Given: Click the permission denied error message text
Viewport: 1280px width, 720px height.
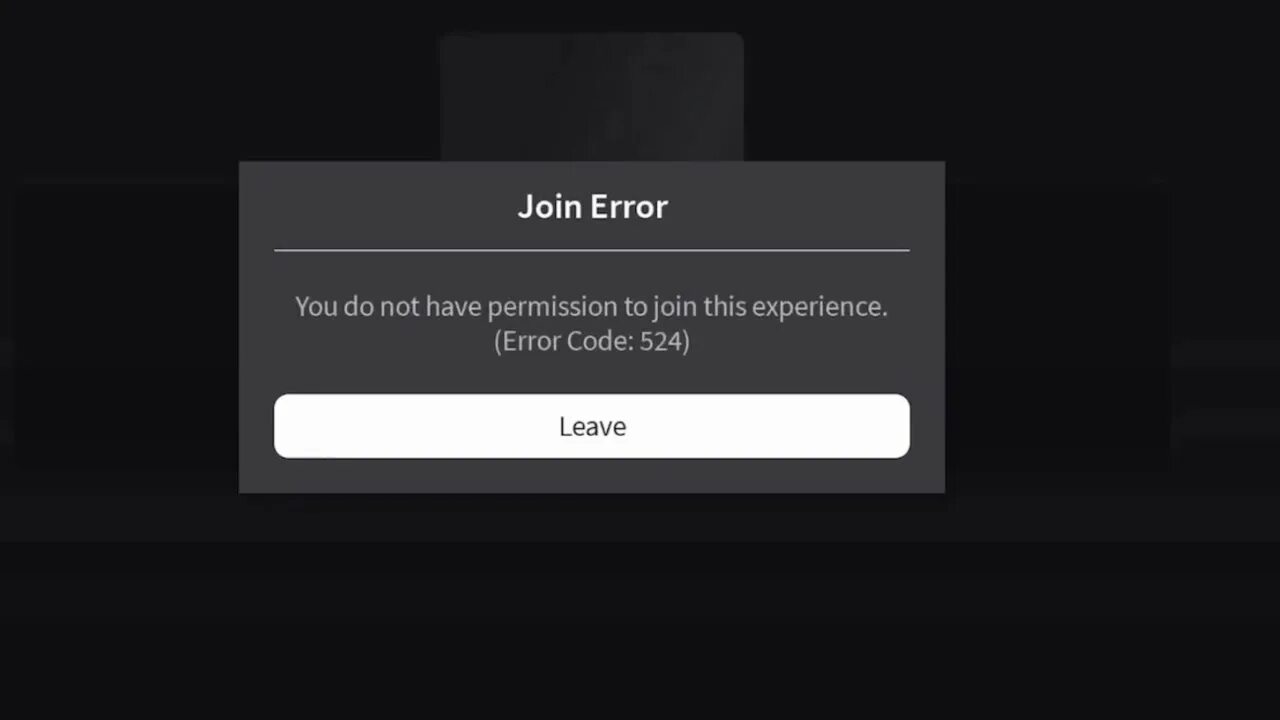Looking at the screenshot, I should [592, 306].
